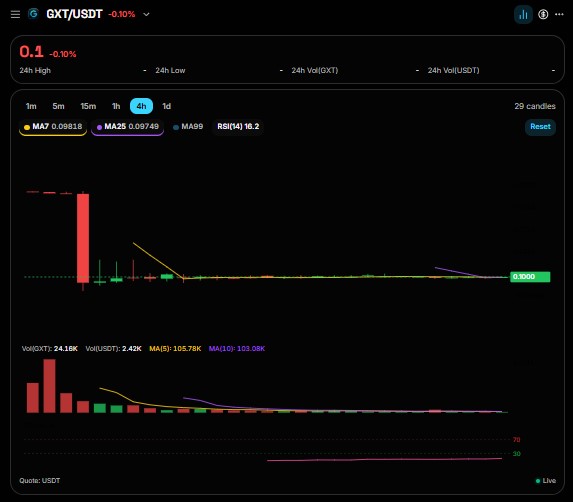
Task: Click the large red crash candle
Action: (x=83, y=238)
